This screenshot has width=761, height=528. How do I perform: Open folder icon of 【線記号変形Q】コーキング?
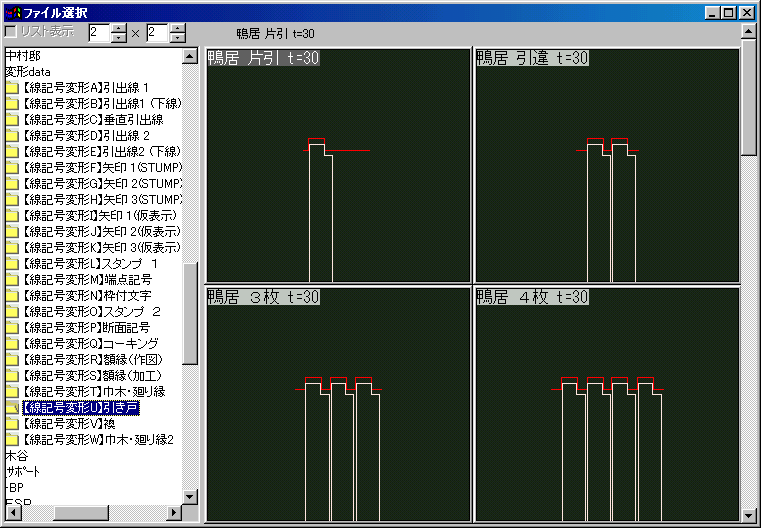12,344
